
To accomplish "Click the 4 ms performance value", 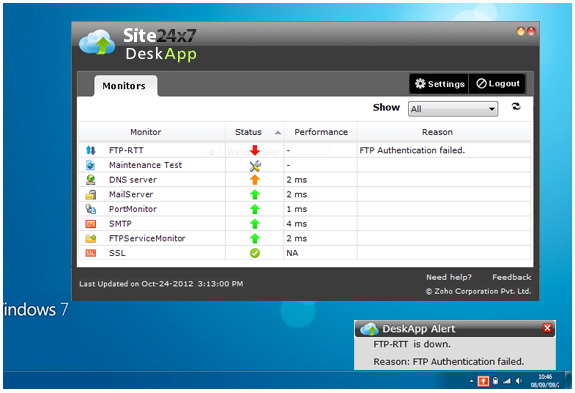I will coord(297,224).
